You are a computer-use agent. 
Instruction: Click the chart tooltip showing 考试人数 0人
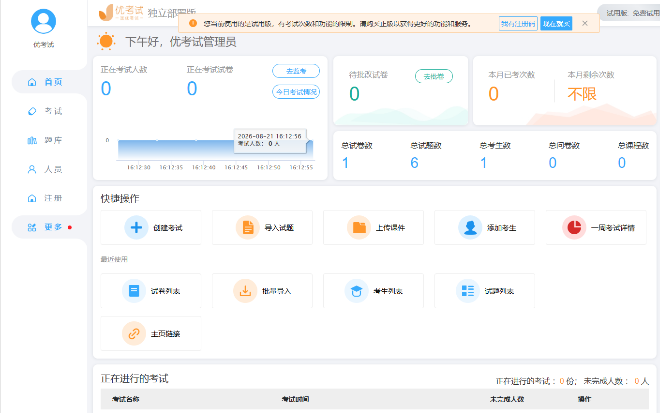click(x=270, y=140)
